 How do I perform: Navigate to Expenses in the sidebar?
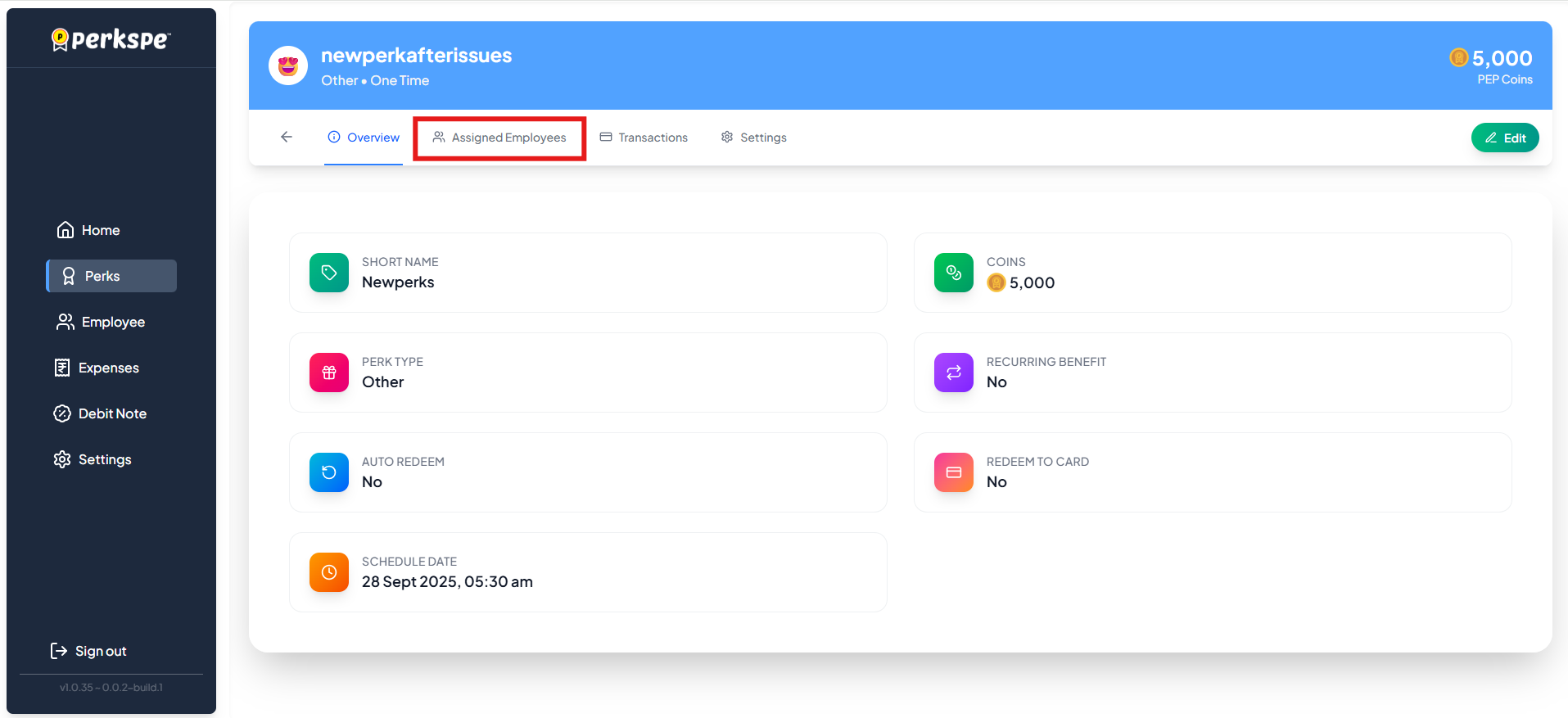97,368
